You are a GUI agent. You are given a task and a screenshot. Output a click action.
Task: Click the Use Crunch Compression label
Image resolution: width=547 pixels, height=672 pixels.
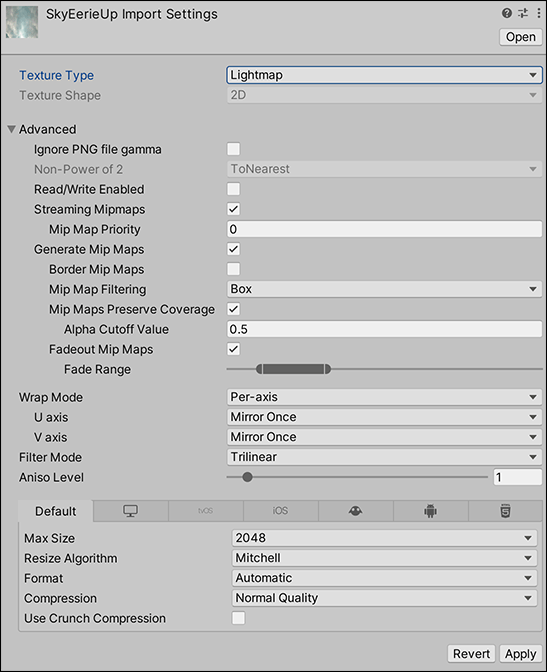pos(95,618)
